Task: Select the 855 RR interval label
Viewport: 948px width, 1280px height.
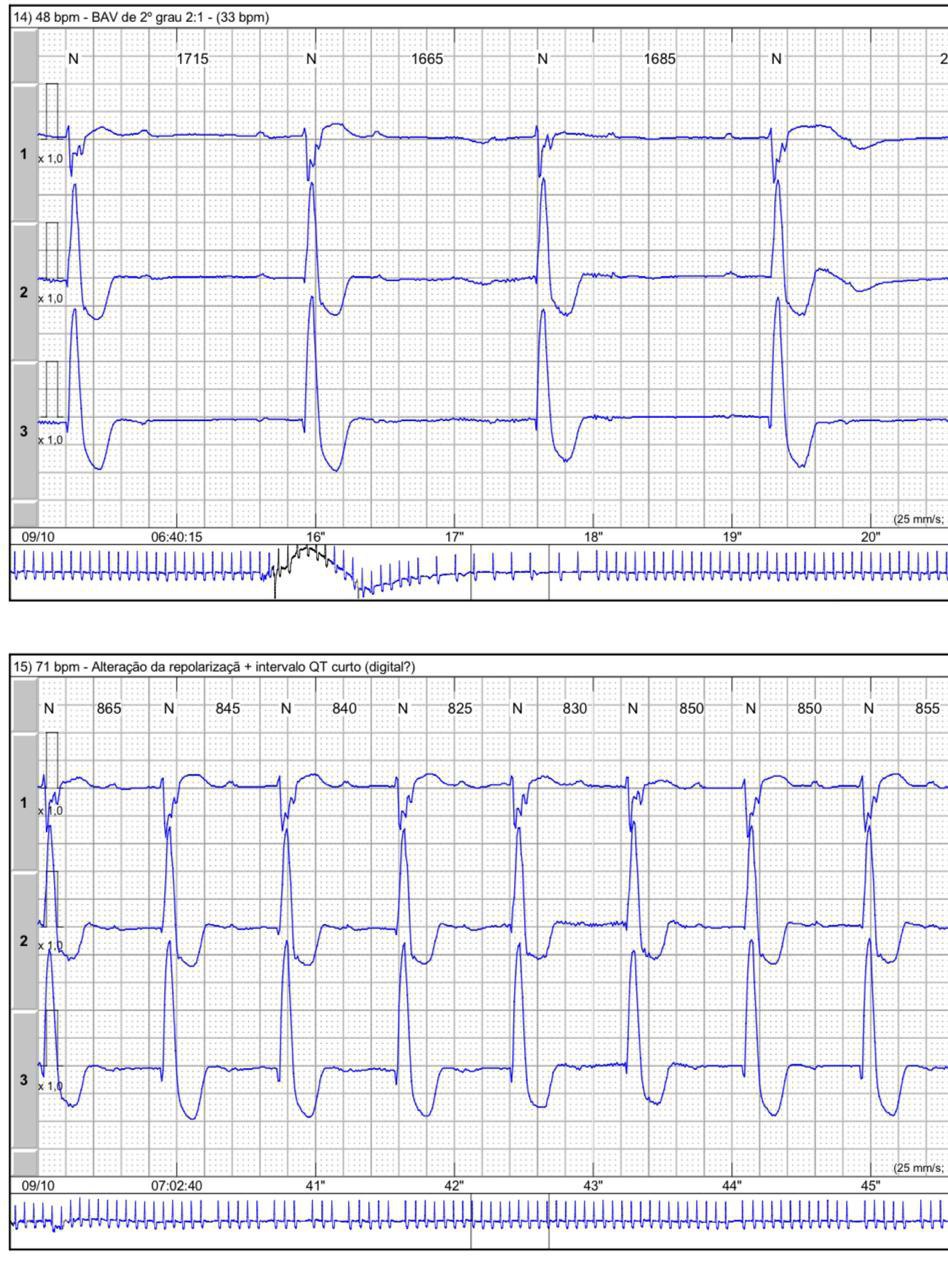Action: tap(927, 709)
